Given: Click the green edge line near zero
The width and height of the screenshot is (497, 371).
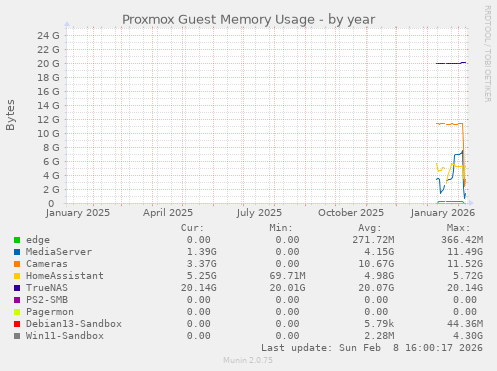Looking at the screenshot, I should [x=450, y=202].
